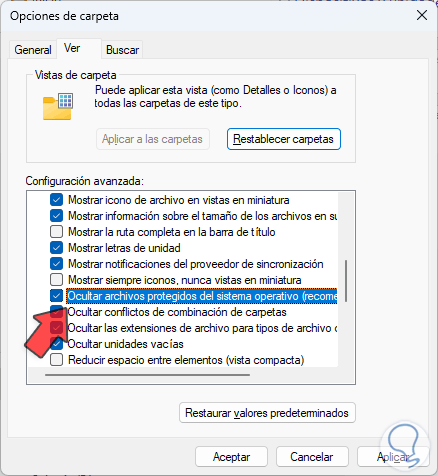Disable Mostrar notificaciones del proveedor de sincronización

pos(57,264)
